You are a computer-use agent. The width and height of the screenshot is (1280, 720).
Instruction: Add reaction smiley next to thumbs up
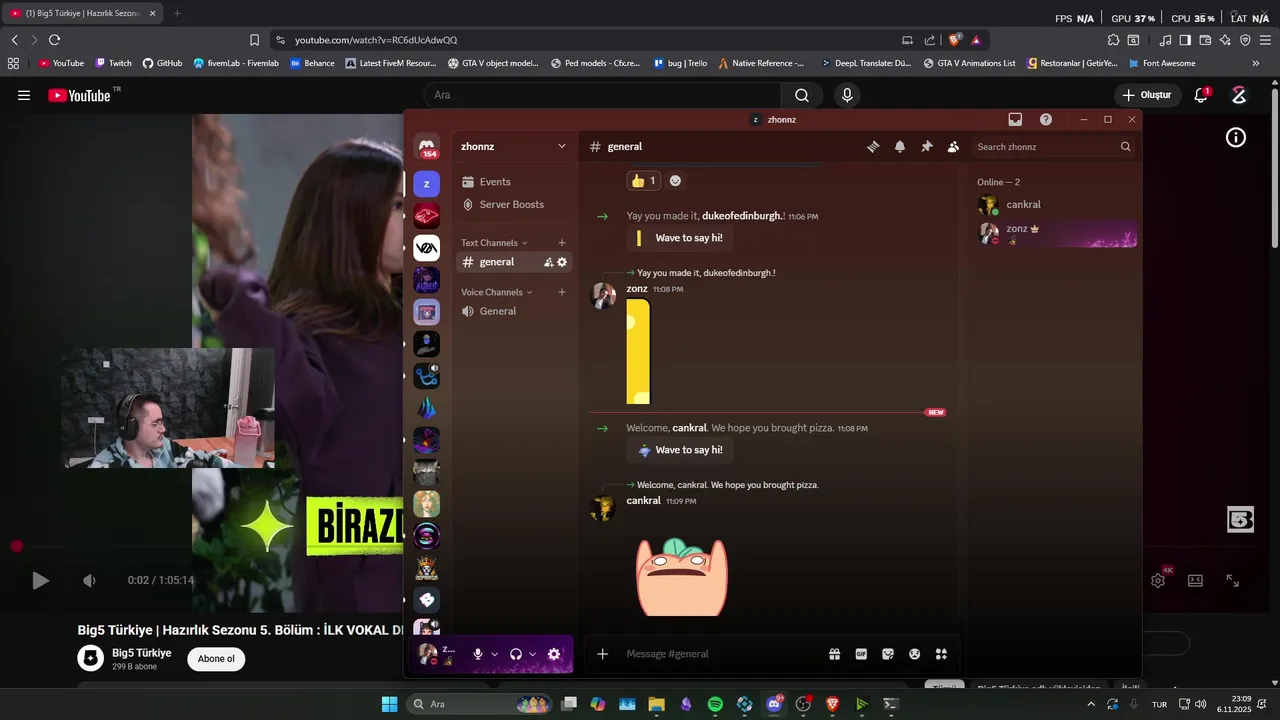pos(675,181)
